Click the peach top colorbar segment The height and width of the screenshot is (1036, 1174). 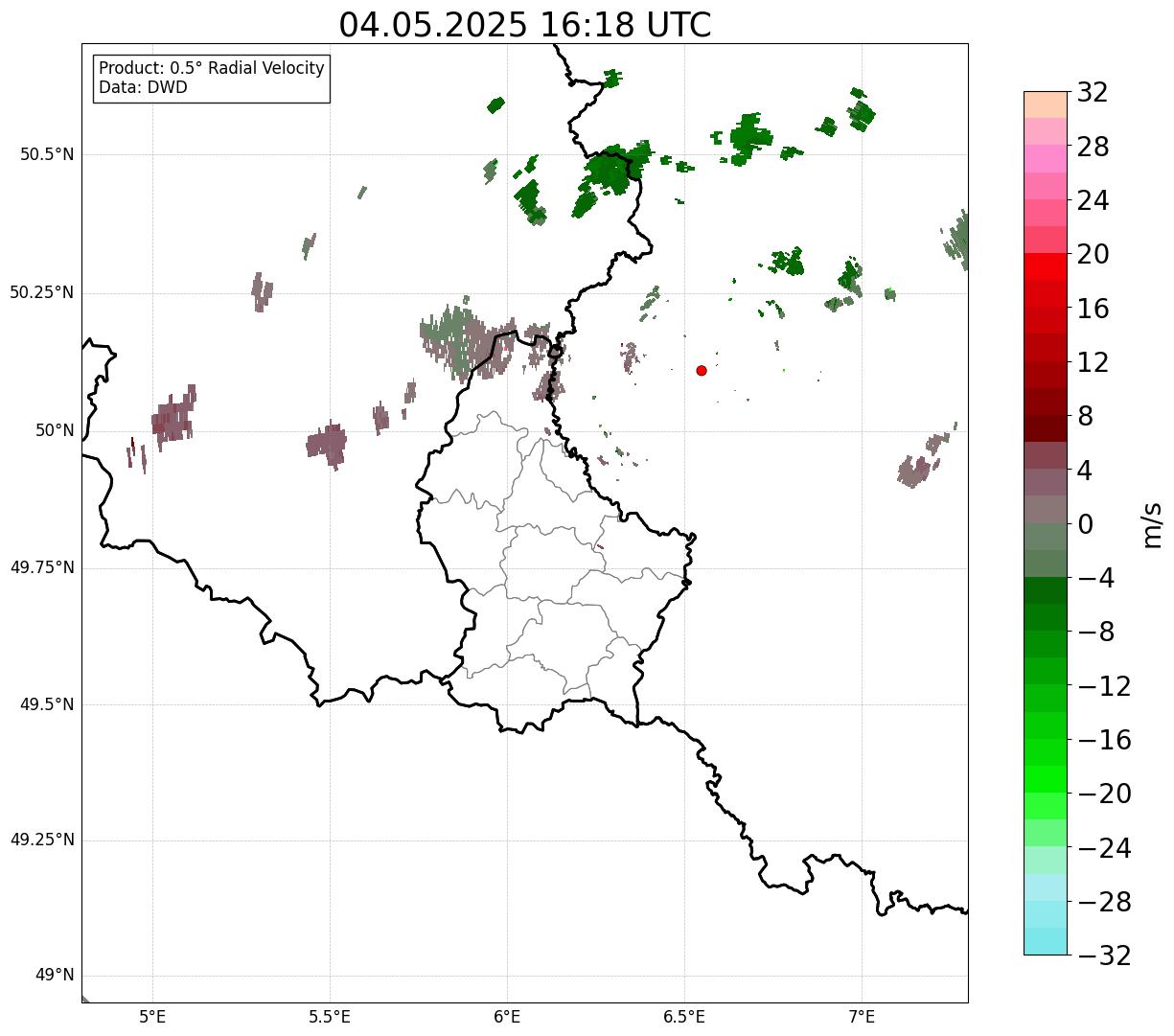1046,104
